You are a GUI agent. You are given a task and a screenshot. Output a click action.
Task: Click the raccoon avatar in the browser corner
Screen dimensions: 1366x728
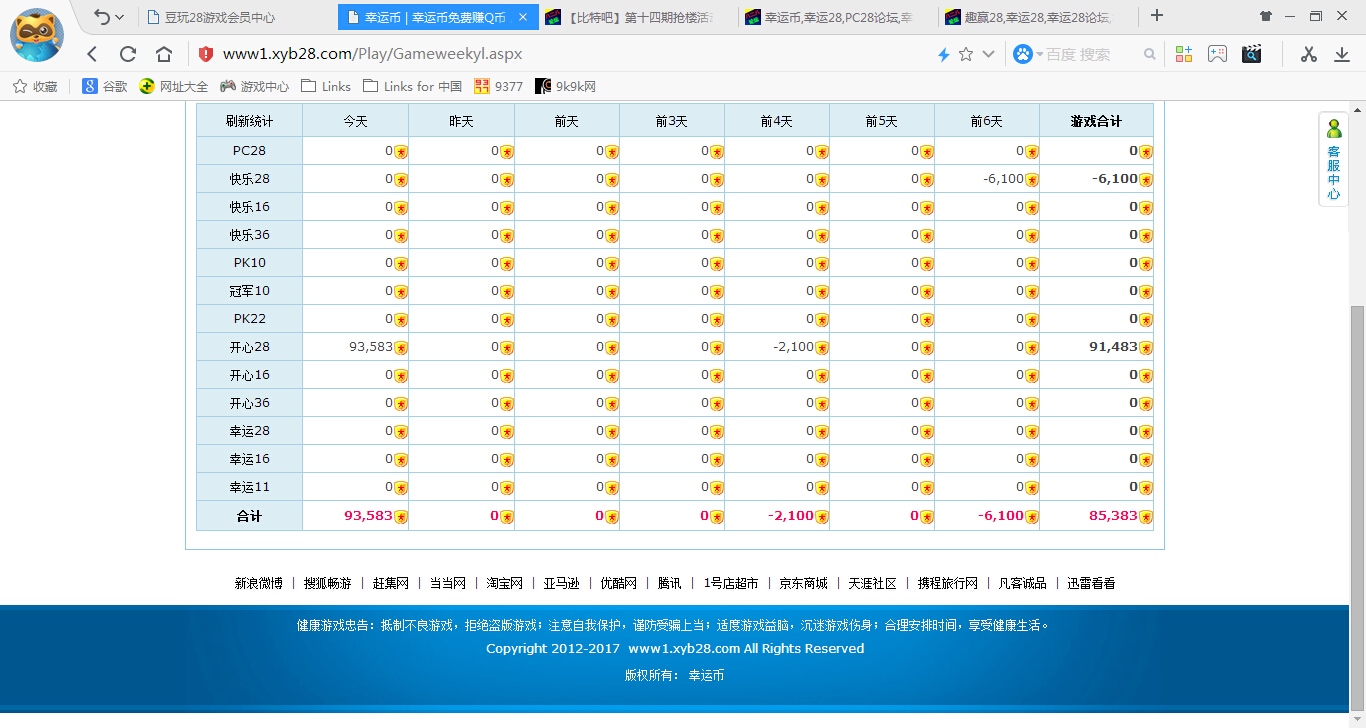click(36, 35)
